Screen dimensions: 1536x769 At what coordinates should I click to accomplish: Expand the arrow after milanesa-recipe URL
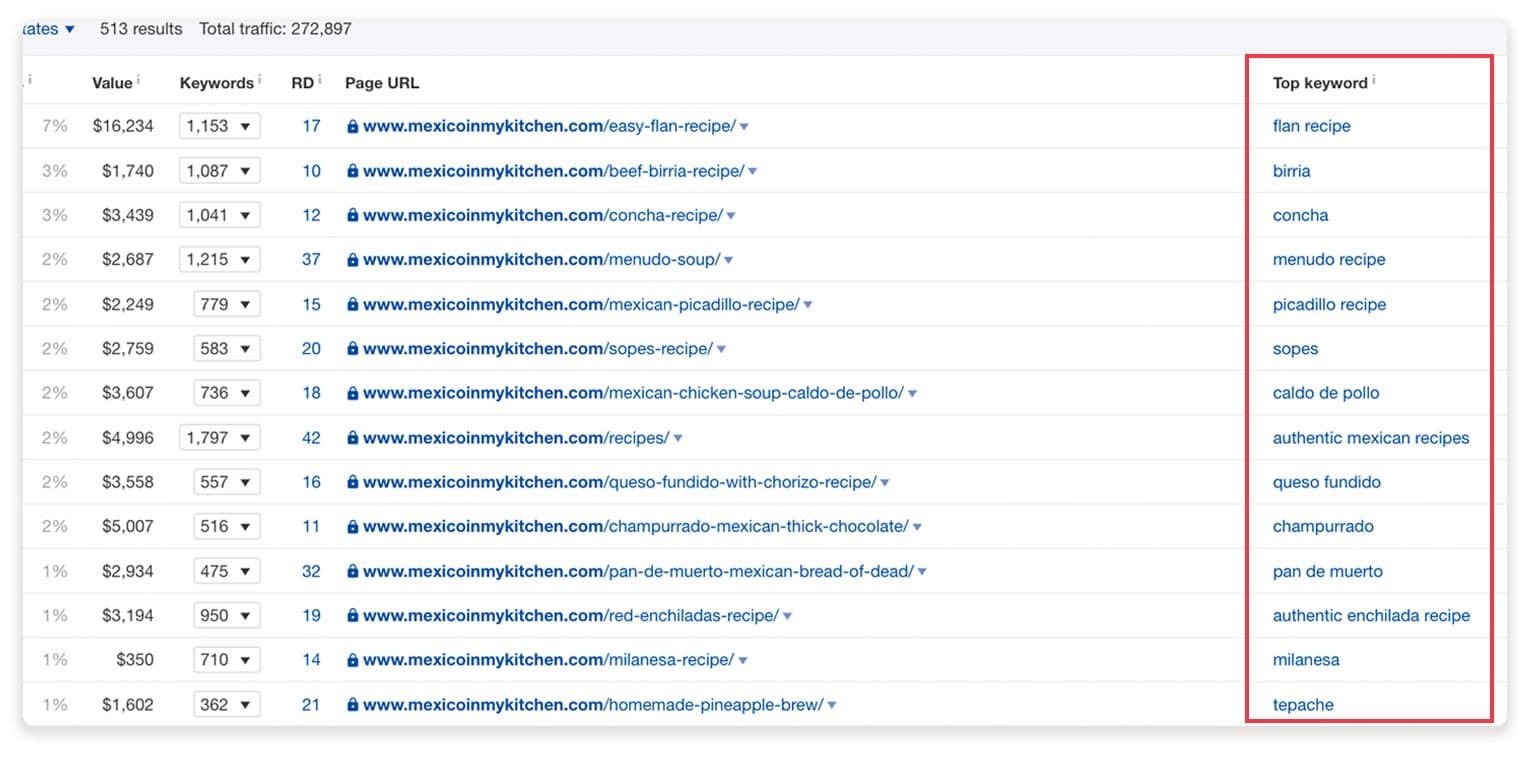742,660
